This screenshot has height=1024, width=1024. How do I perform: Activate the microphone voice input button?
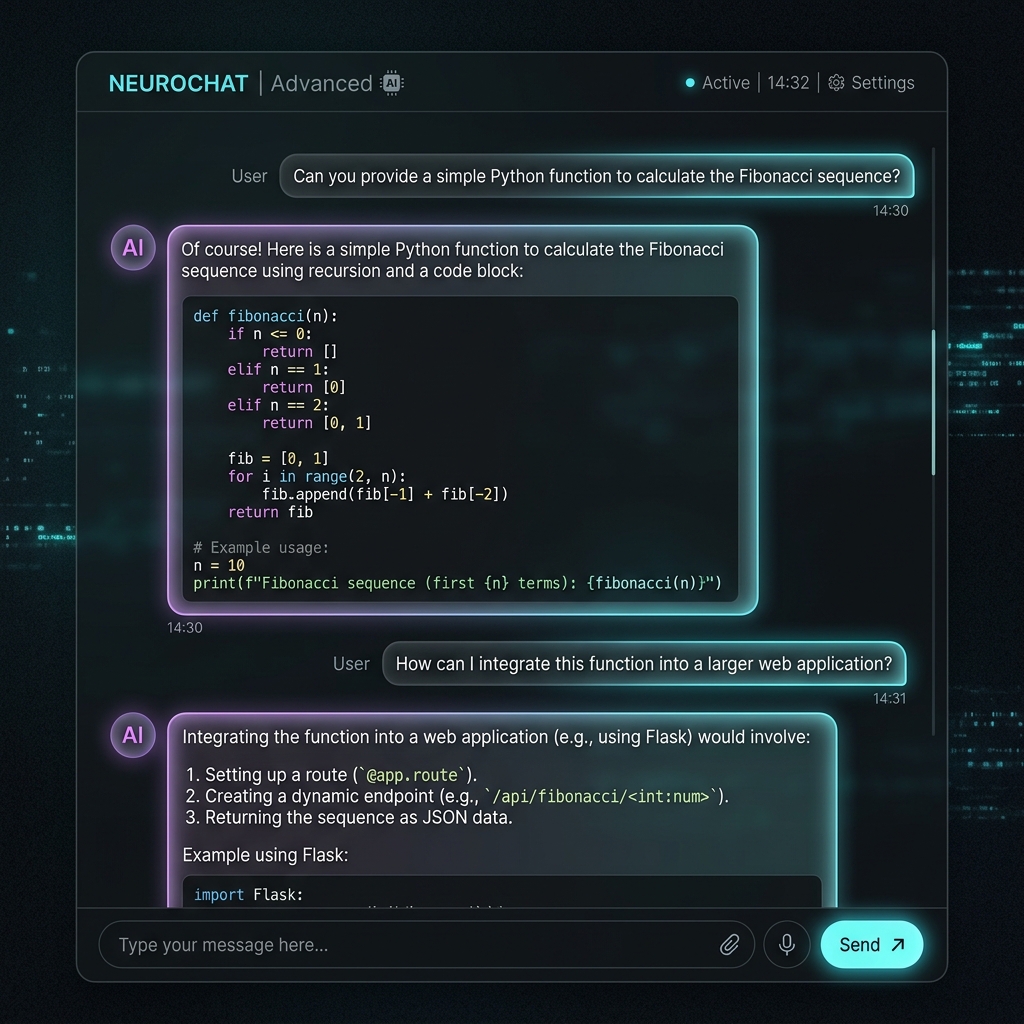tap(787, 944)
